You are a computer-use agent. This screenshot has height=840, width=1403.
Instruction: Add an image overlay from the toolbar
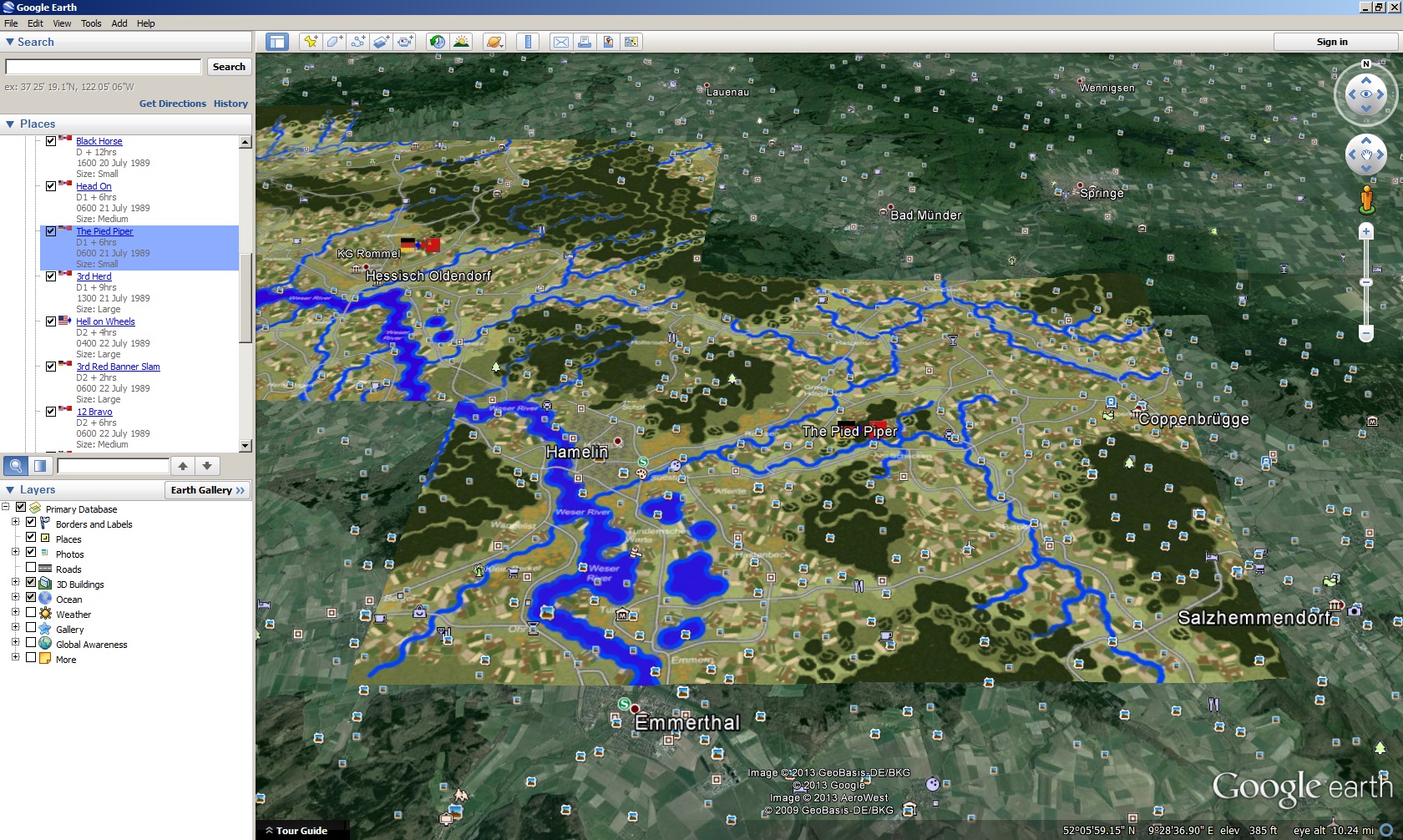(382, 42)
